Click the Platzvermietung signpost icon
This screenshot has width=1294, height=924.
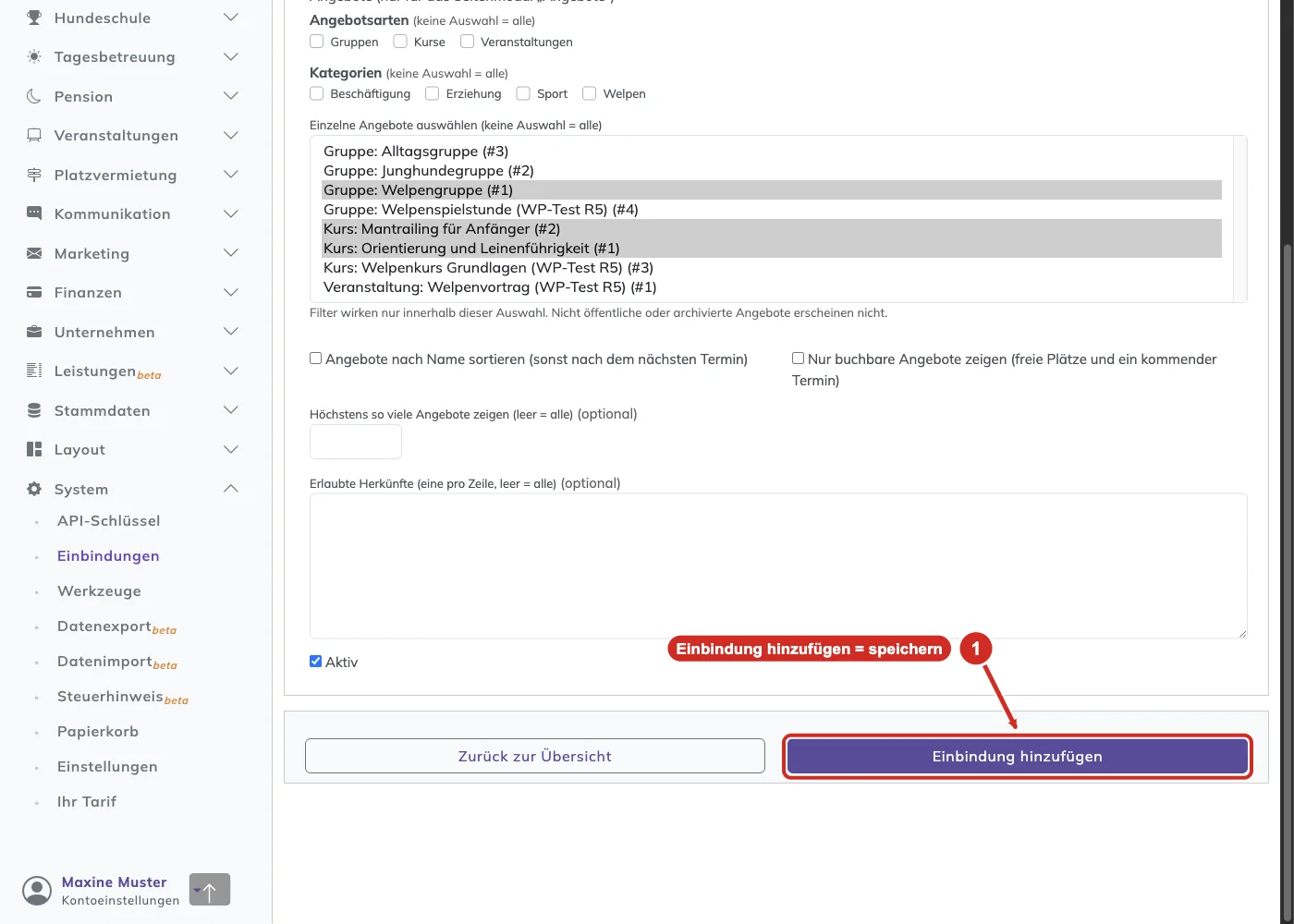pos(34,175)
